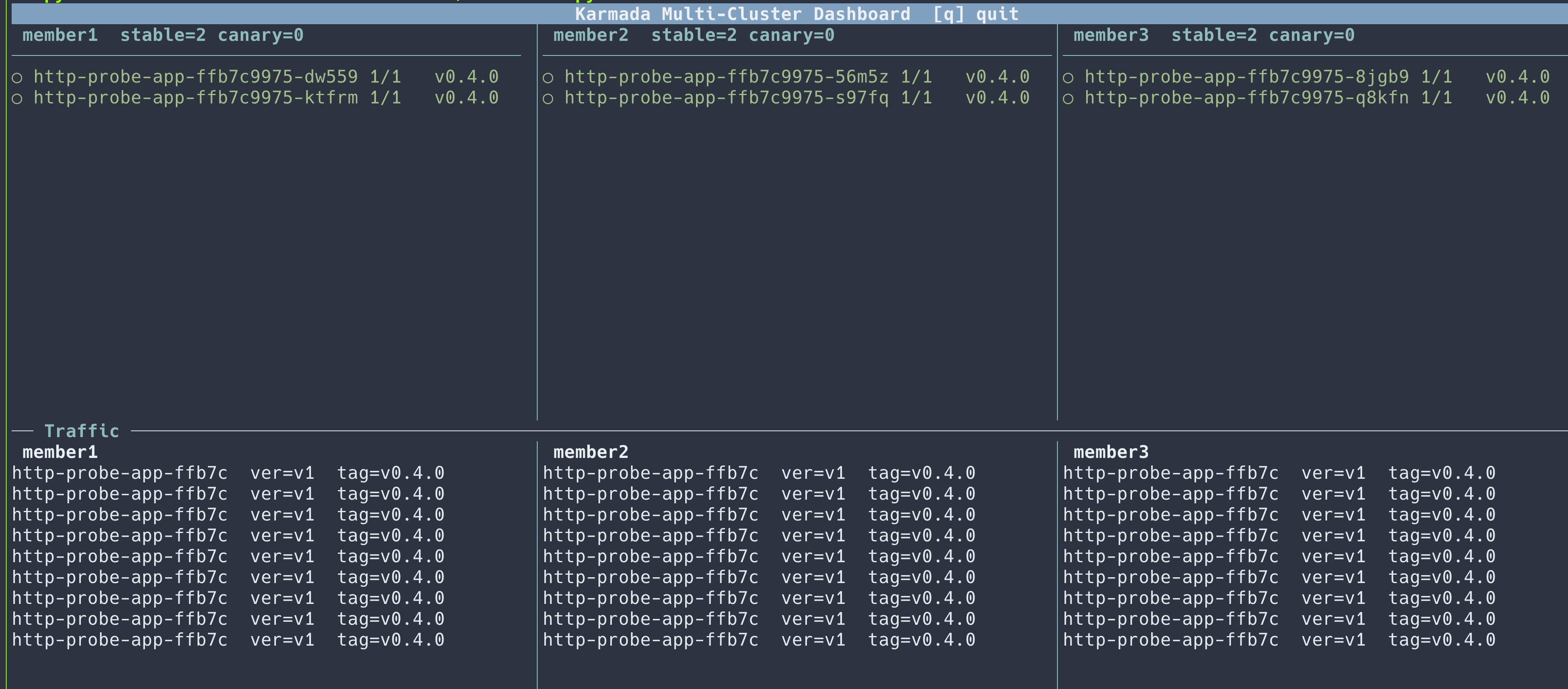Click status circle beside pod ffb7c9975-q8kfn
The height and width of the screenshot is (689, 1568).
[1068, 99]
